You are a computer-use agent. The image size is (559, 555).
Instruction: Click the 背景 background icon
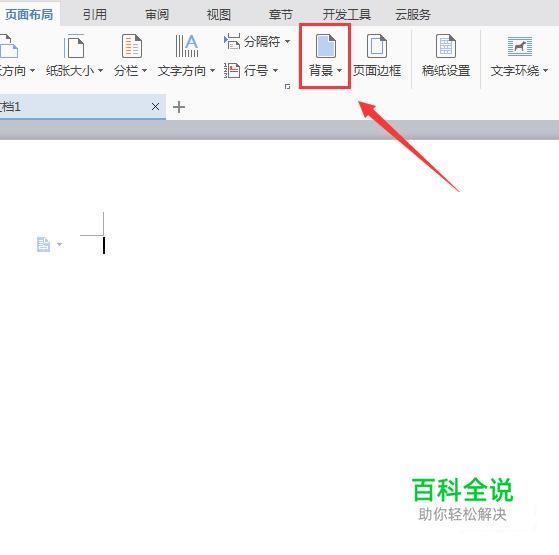(x=325, y=46)
